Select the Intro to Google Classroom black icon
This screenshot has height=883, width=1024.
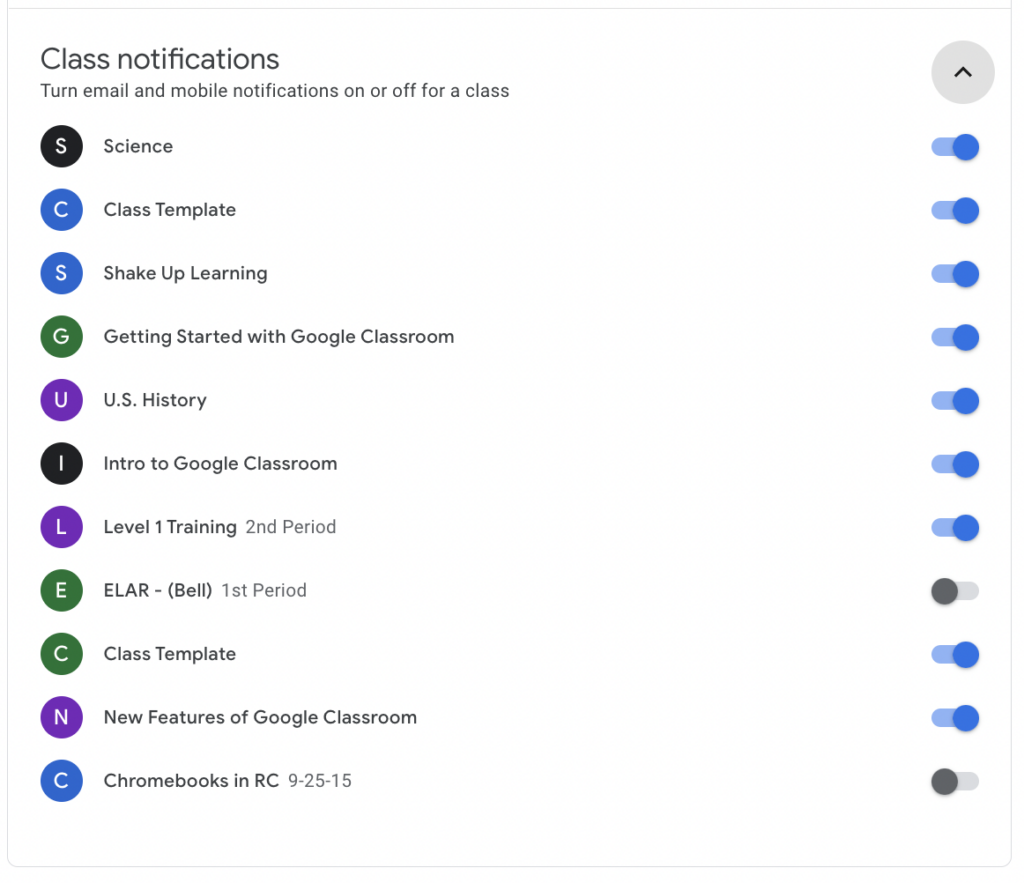[x=61, y=463]
